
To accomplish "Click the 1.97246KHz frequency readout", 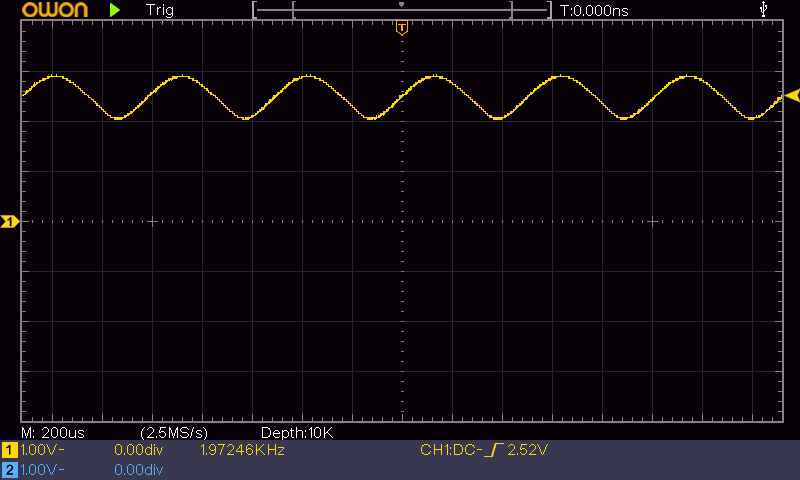I will tap(243, 451).
